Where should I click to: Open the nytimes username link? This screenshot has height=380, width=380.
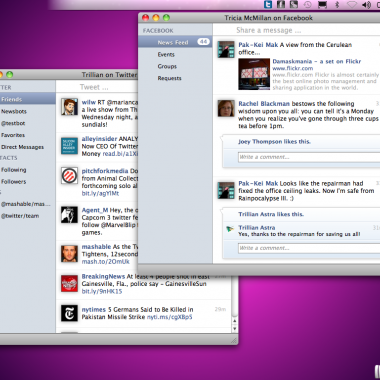94,310
